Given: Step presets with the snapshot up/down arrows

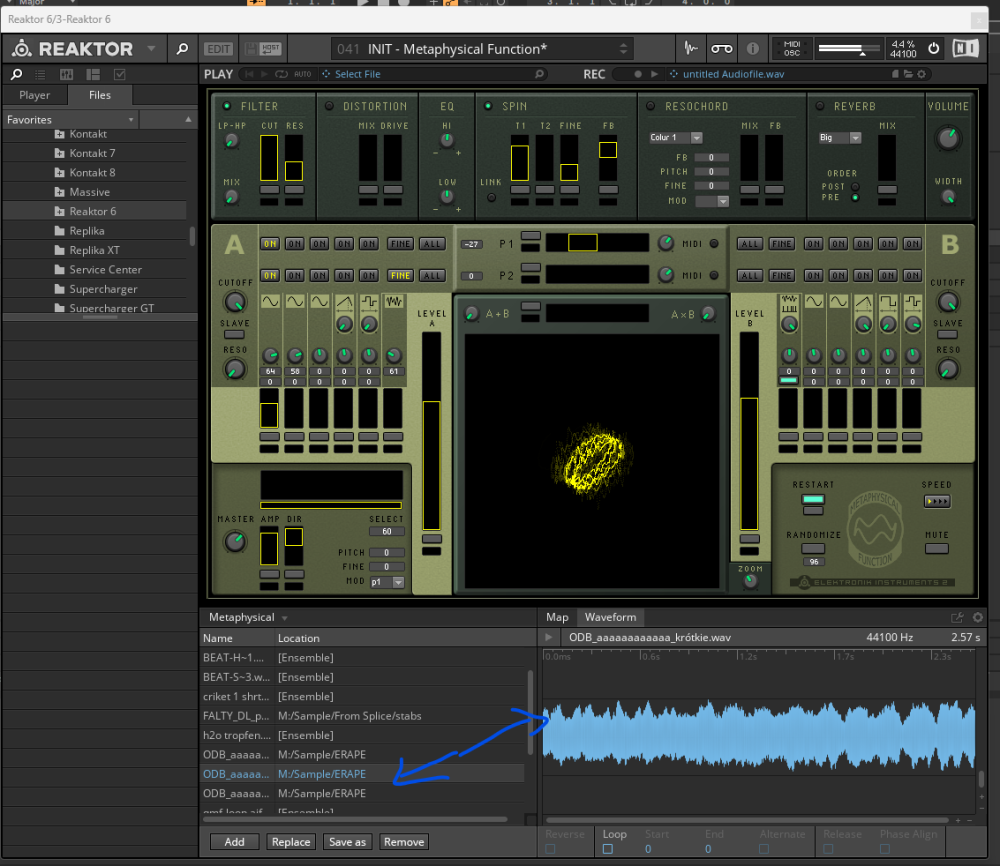Looking at the screenshot, I should pyautogui.click(x=623, y=48).
